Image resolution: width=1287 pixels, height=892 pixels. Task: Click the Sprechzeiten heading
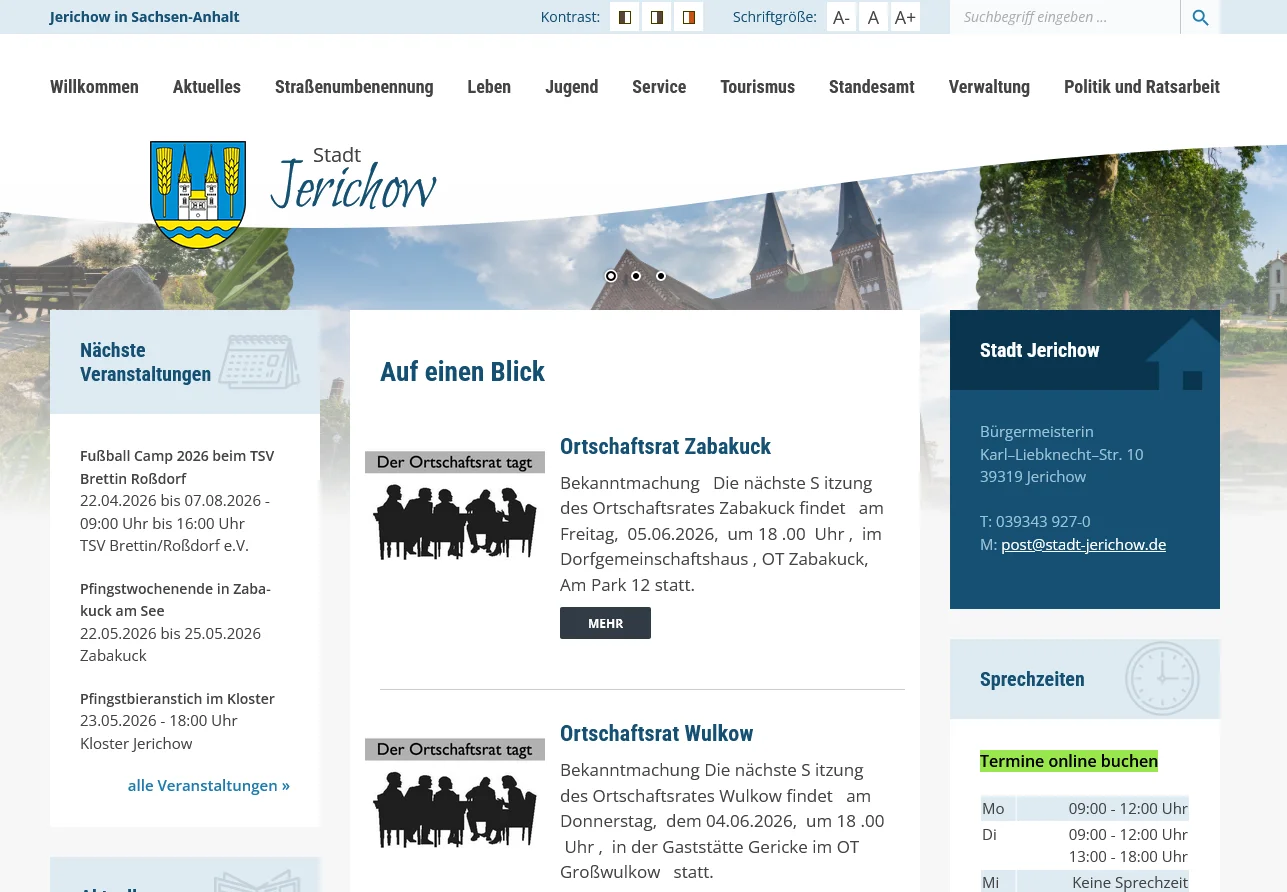tap(1032, 679)
